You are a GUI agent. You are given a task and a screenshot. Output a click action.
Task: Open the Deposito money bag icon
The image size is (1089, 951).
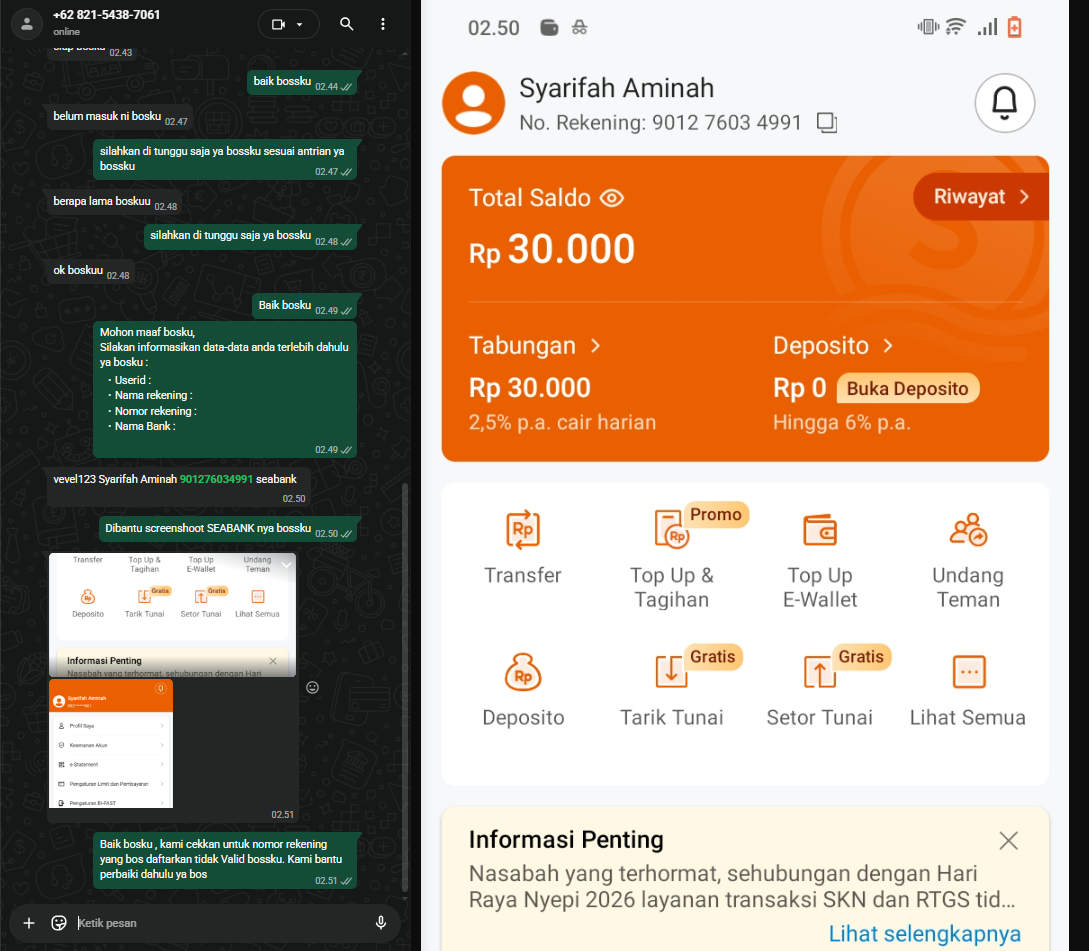523,672
